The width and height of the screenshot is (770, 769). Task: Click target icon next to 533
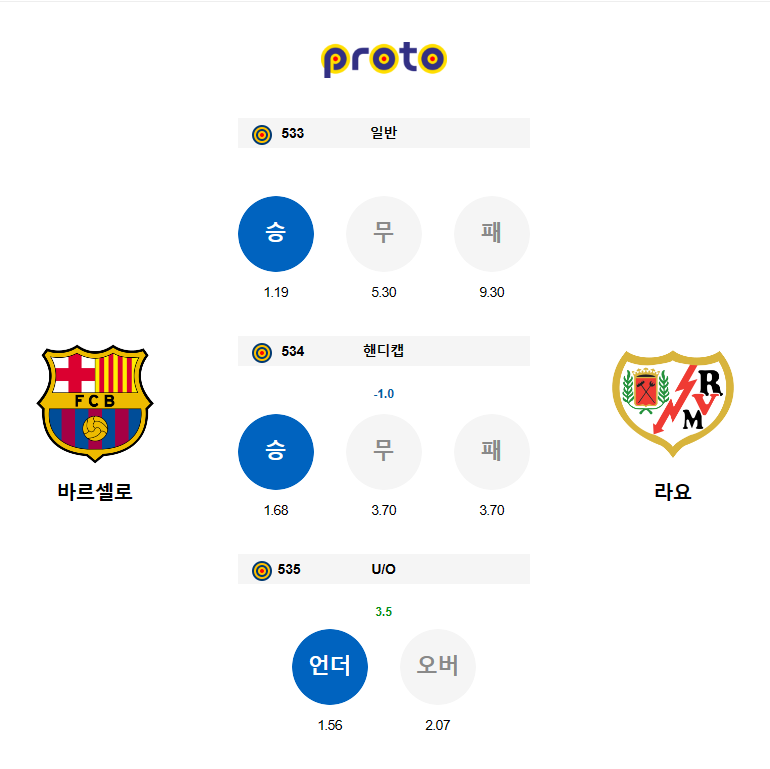tap(262, 134)
